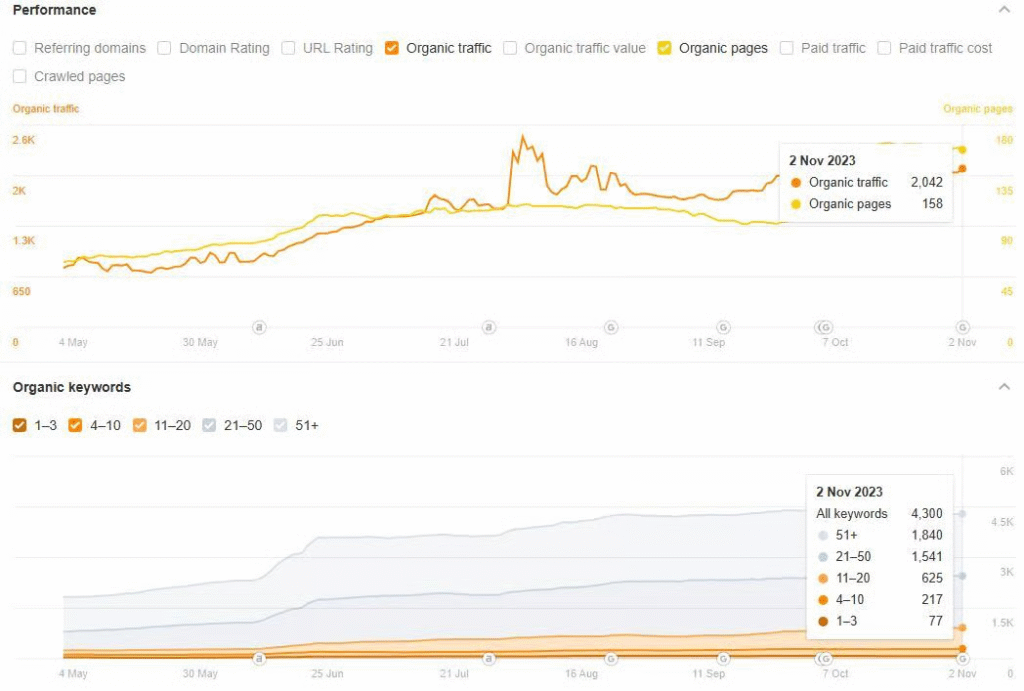
Task: Open the Google update marker near 16 Aug in Performance chart
Action: (611, 327)
